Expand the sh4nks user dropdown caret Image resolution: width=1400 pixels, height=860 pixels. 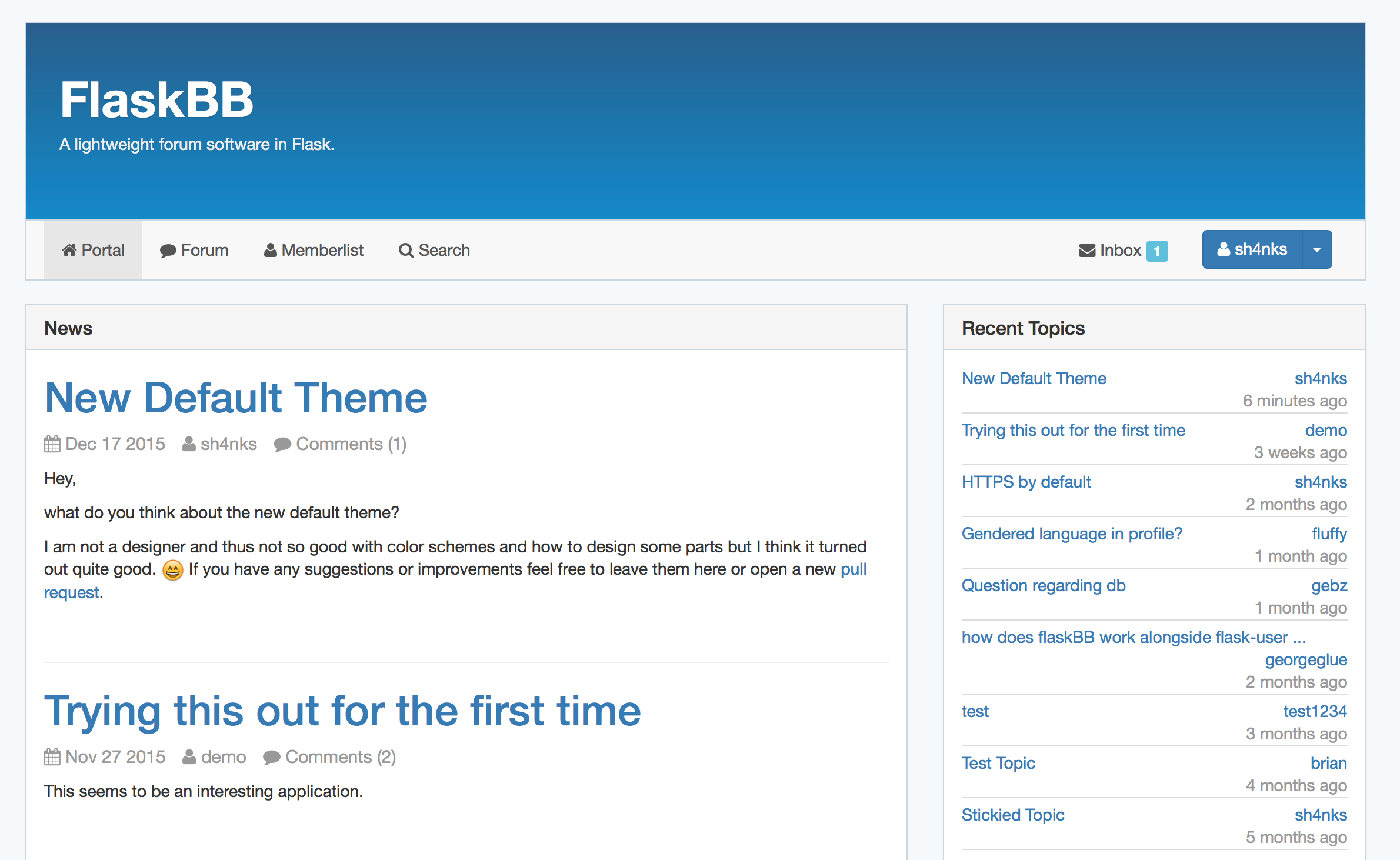[1317, 250]
